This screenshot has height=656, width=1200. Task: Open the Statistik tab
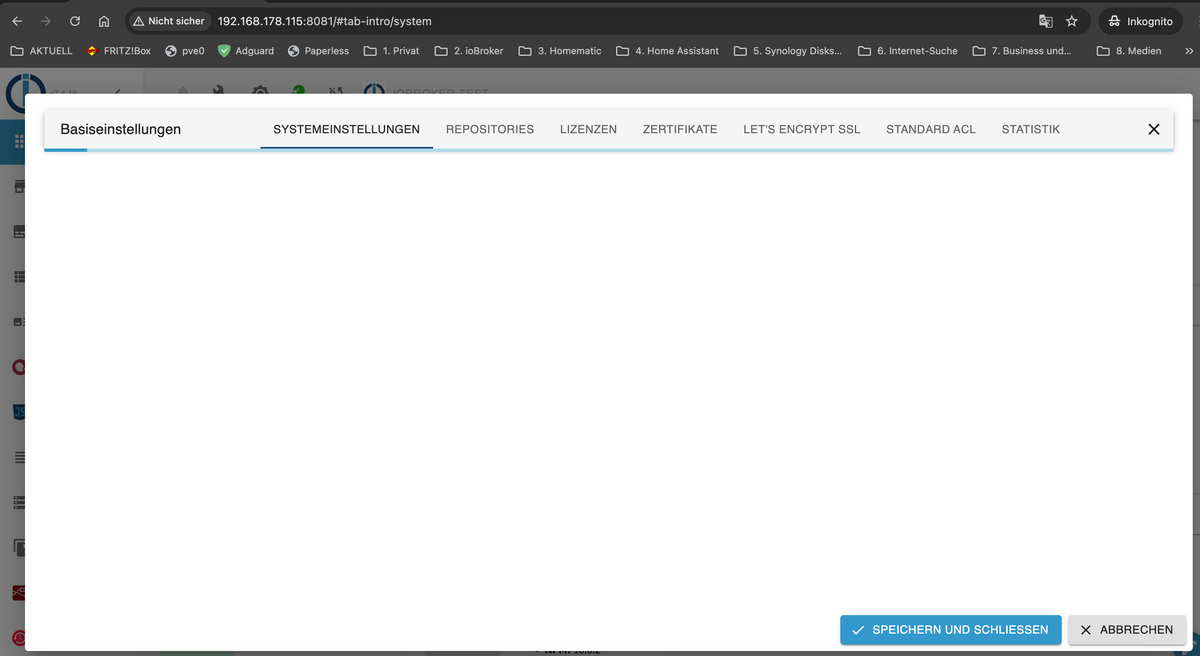(1031, 129)
